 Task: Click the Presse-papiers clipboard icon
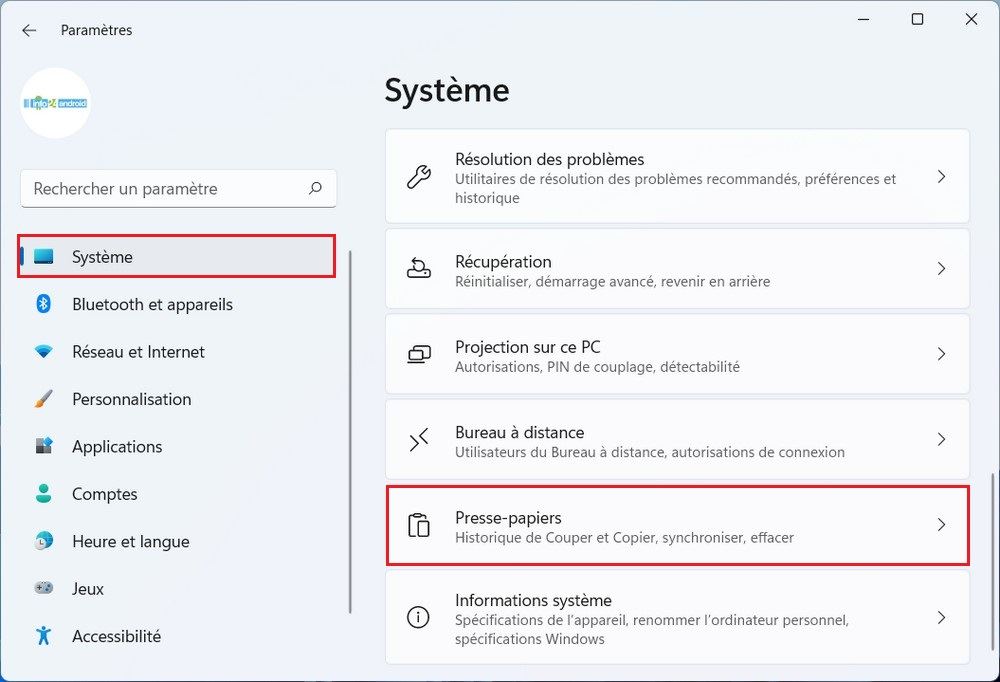418,525
